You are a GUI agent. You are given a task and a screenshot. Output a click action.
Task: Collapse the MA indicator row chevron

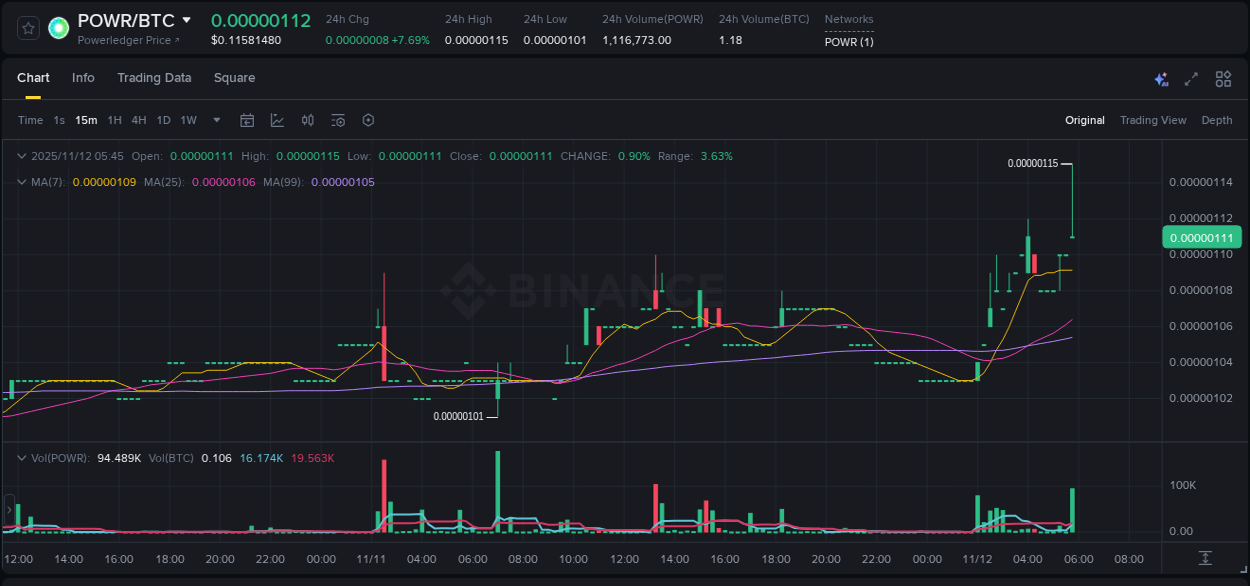click(x=20, y=182)
